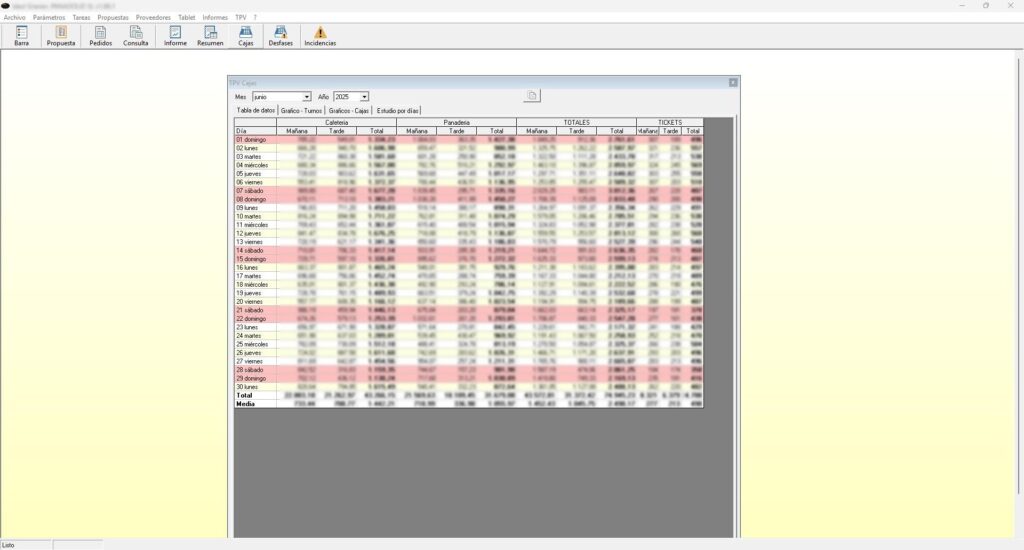The image size is (1024, 550).
Task: Launch the Consulta tool
Action: [136, 36]
